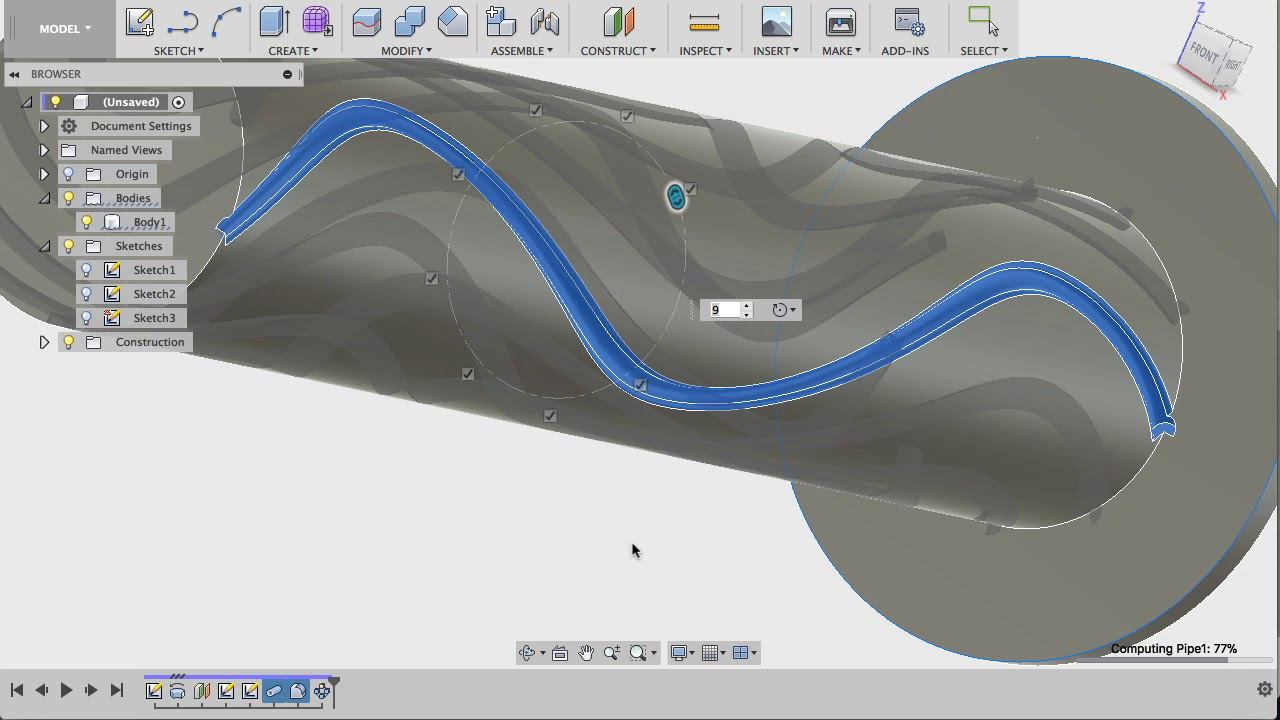
Task: Expand the Document Settings node
Action: click(44, 126)
